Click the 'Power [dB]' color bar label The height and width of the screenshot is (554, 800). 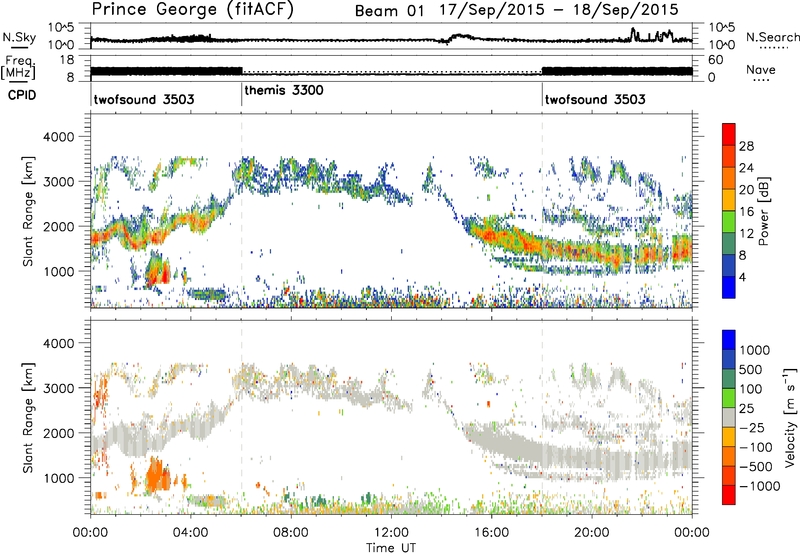[764, 211]
